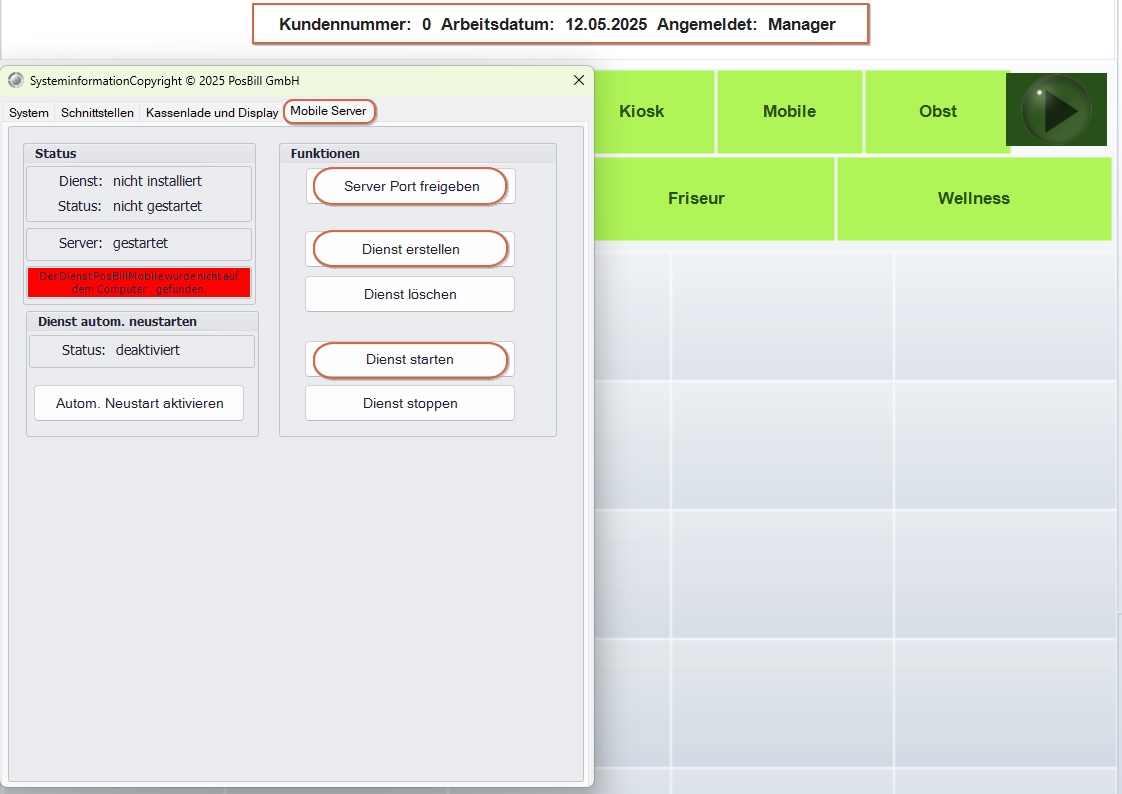Click Dienst erstellen to create service
Image resolution: width=1122 pixels, height=794 pixels.
tap(410, 249)
